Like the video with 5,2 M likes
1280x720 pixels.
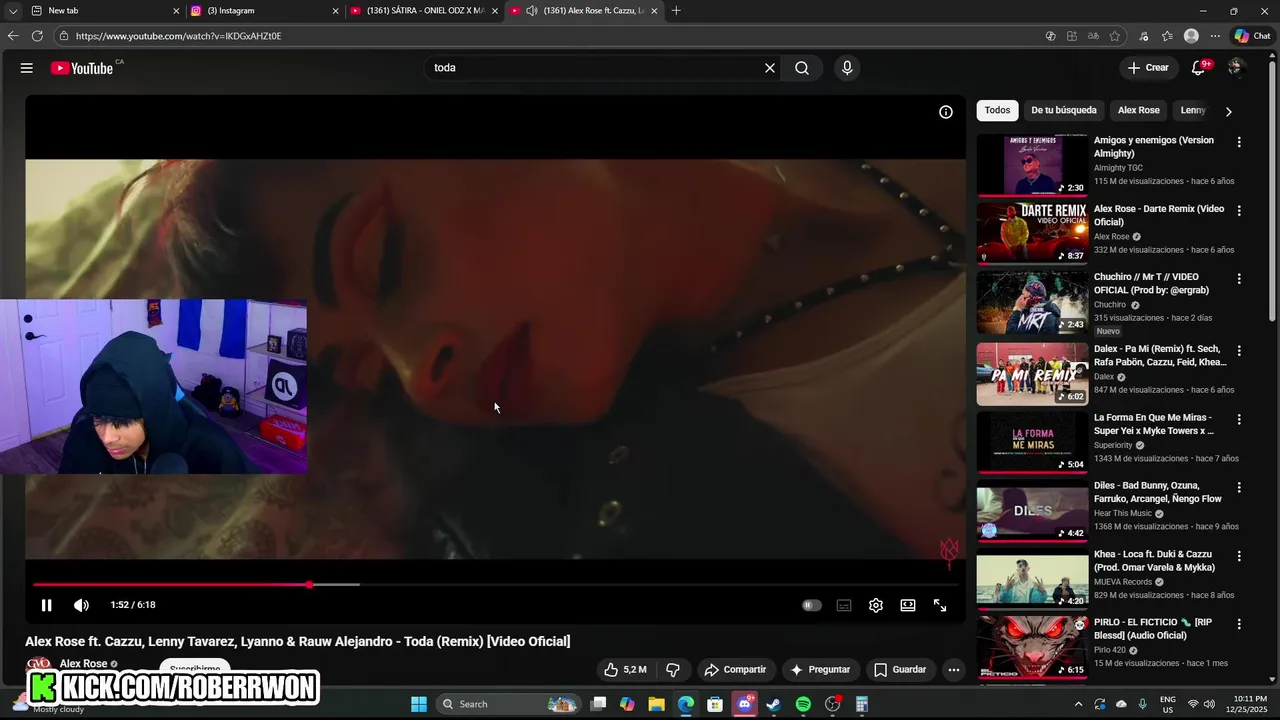(x=625, y=670)
